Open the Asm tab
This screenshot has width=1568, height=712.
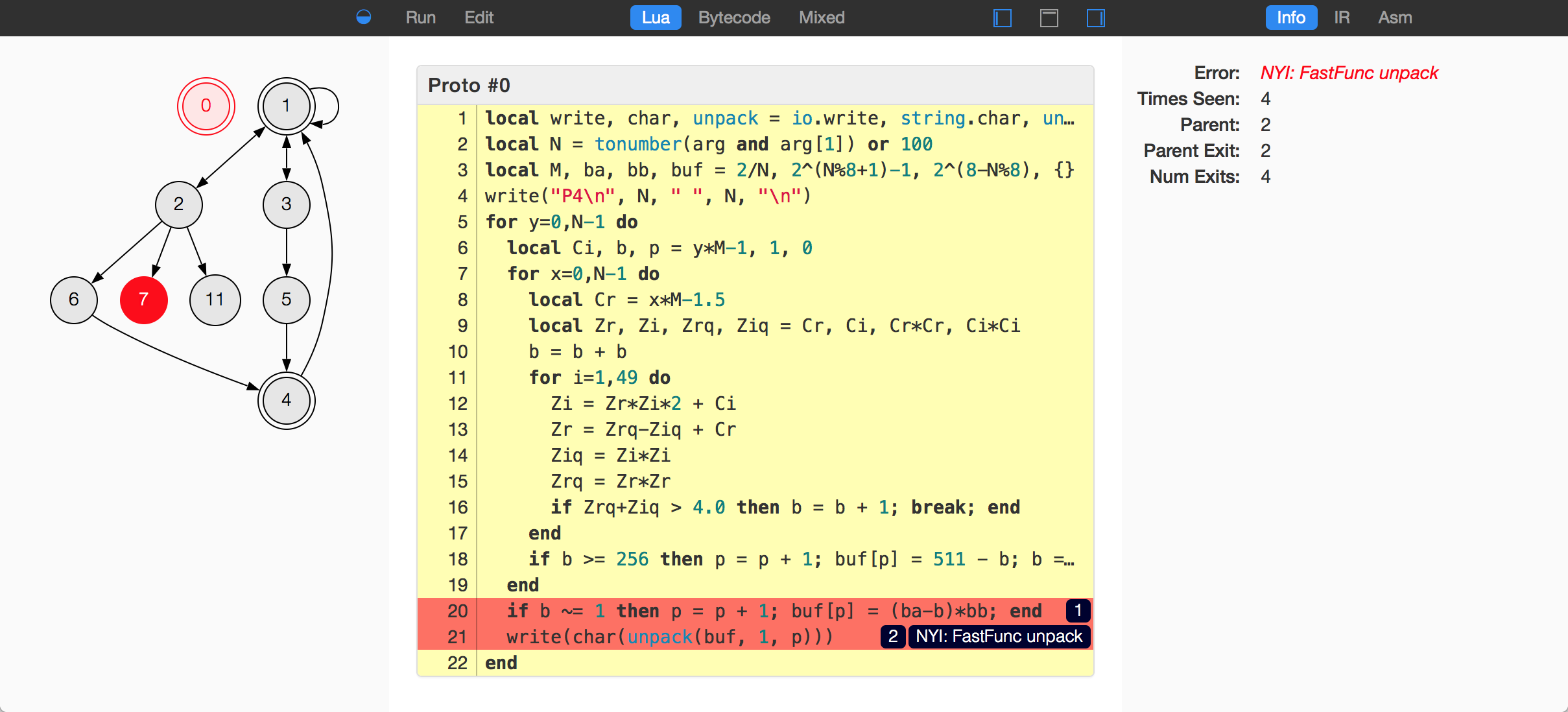click(1395, 18)
